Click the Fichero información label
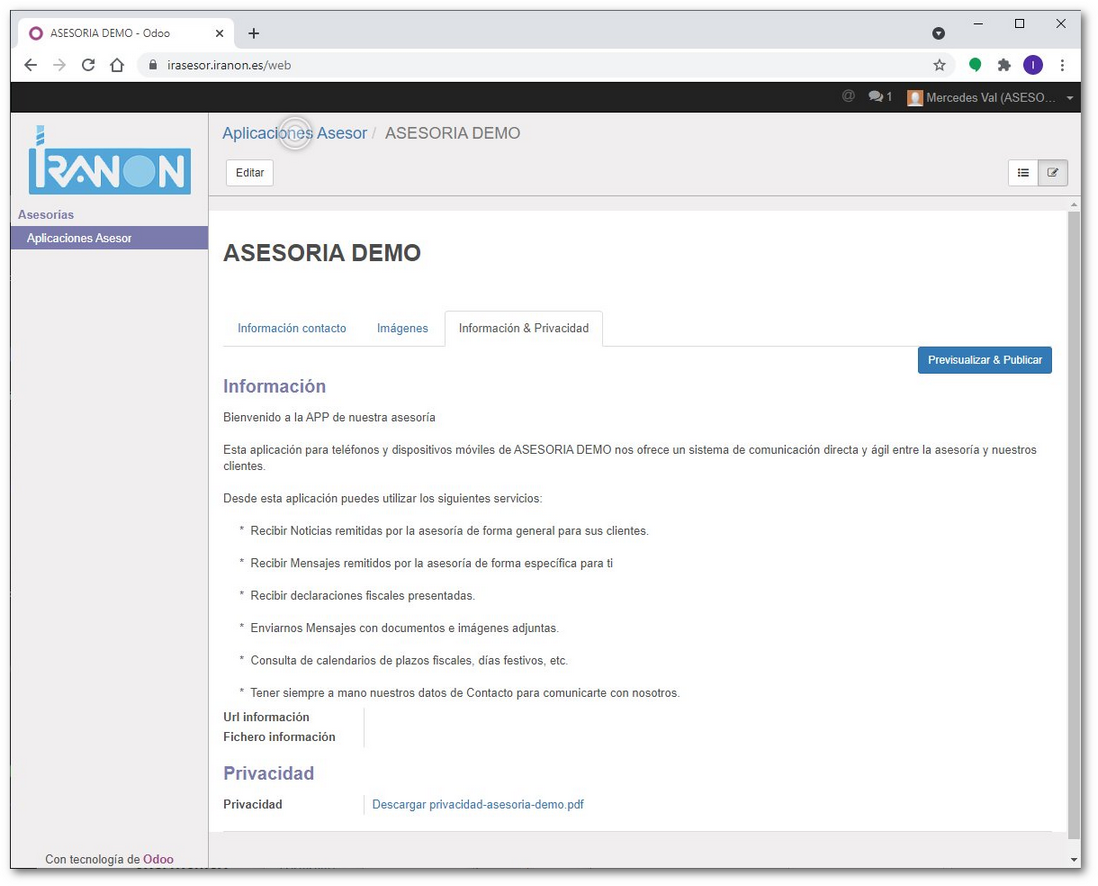The height and width of the screenshot is (886, 1098). 279,737
